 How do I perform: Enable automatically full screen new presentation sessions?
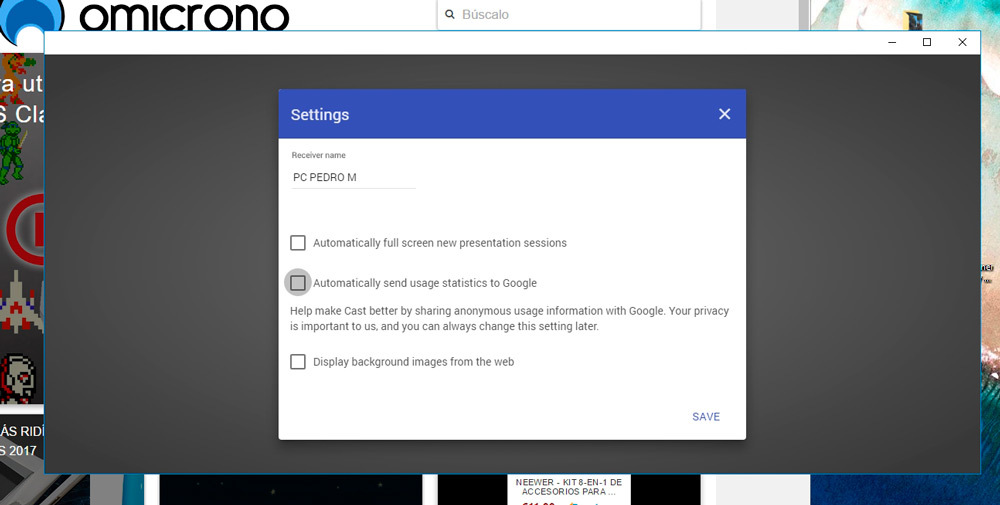coord(298,243)
